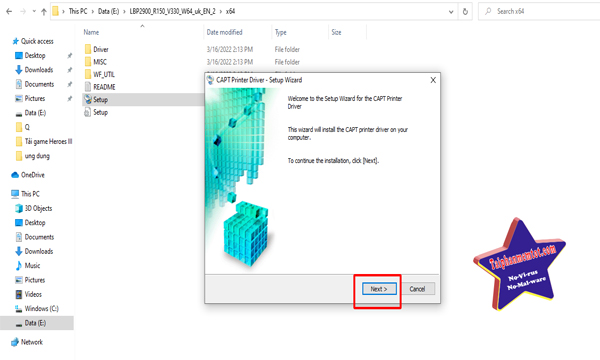Click the Next button in Setup Wizard
The width and height of the screenshot is (600, 360).
pyautogui.click(x=379, y=289)
